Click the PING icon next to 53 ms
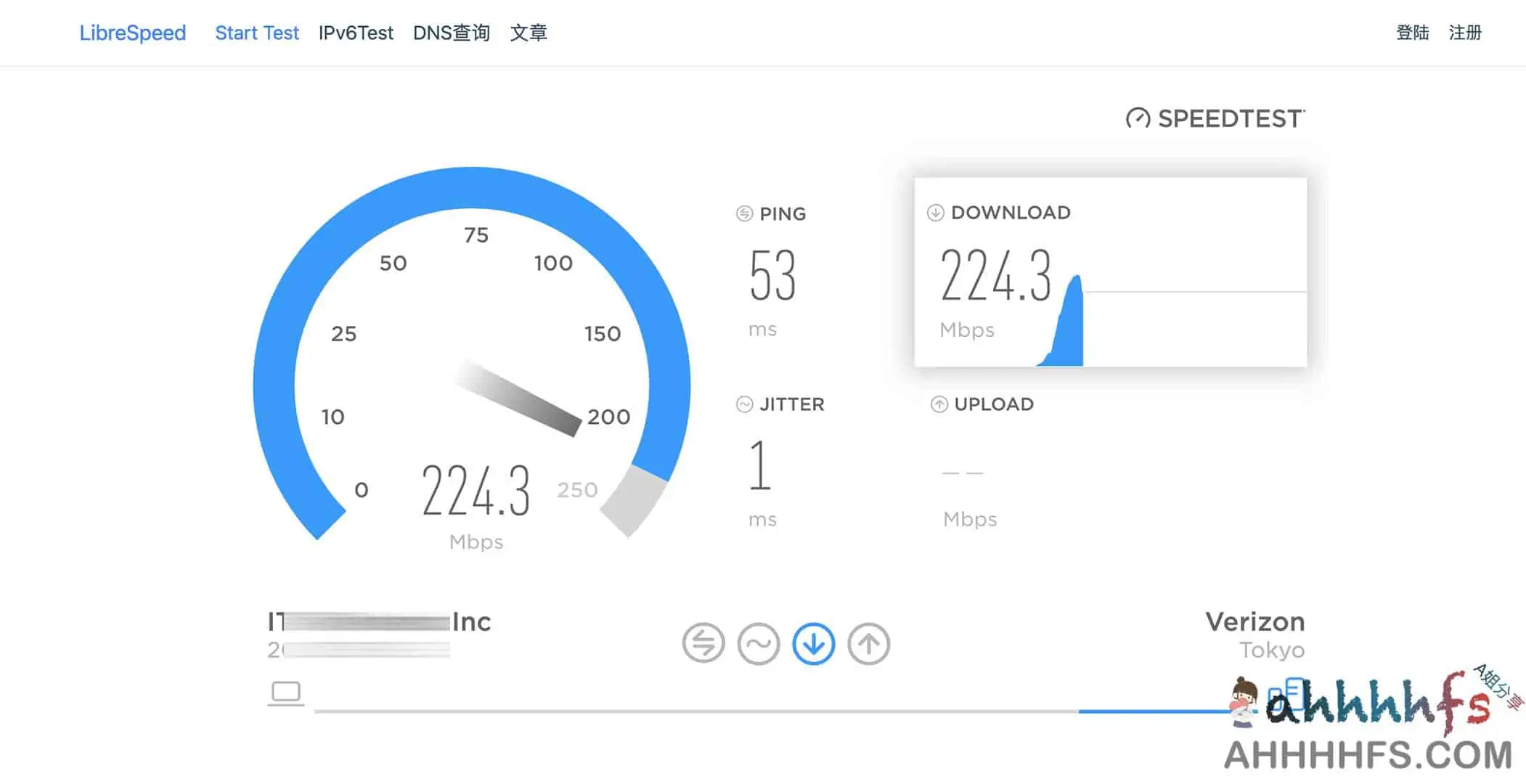 (x=743, y=213)
